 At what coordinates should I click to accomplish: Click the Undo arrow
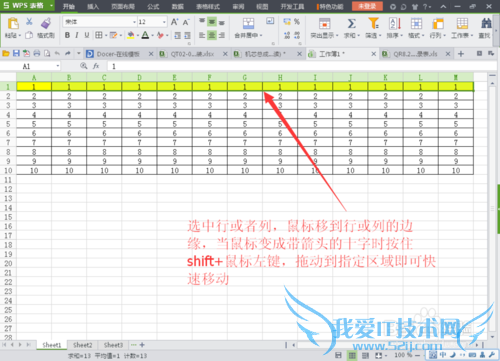[57, 53]
